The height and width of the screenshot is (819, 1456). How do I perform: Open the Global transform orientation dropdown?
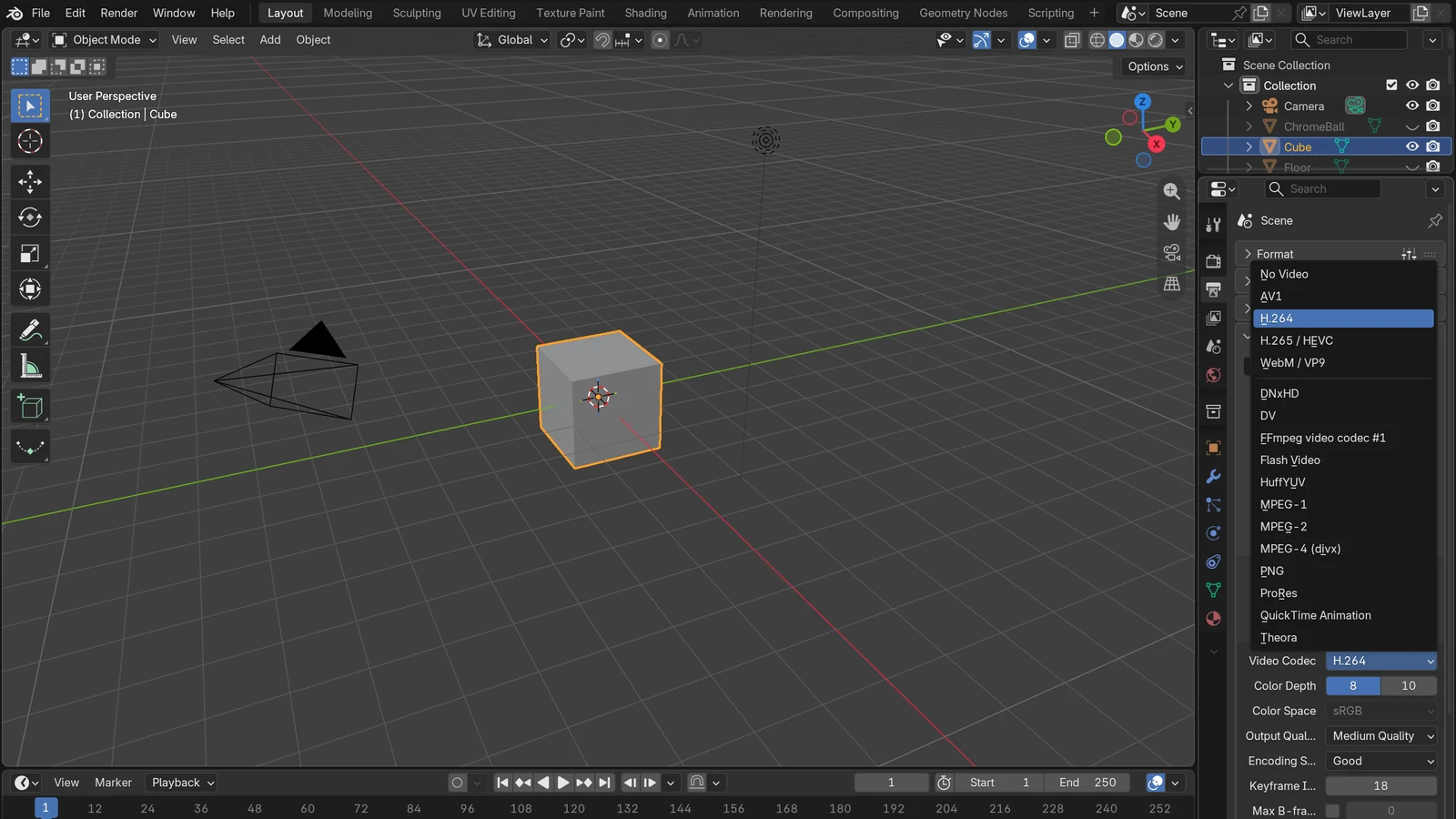coord(512,40)
